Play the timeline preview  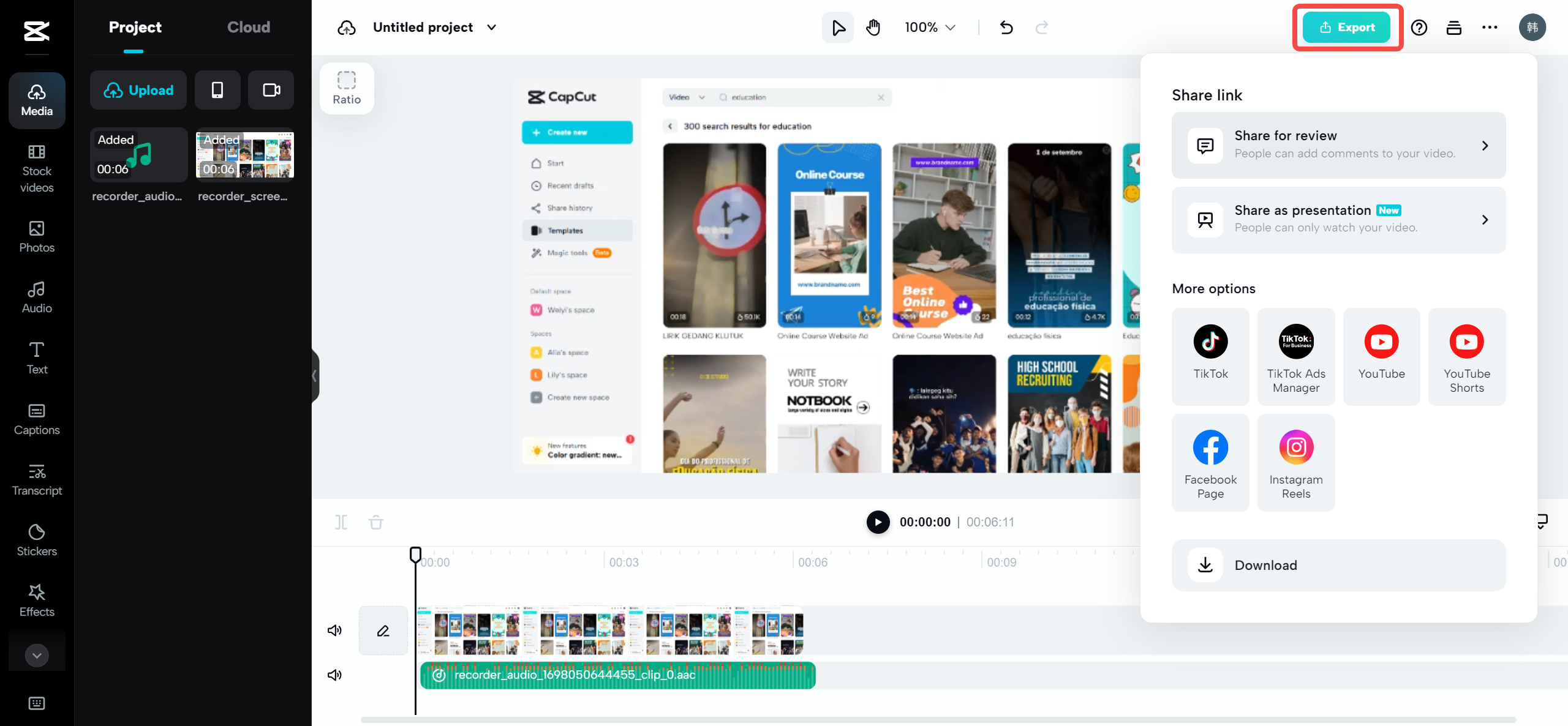878,522
